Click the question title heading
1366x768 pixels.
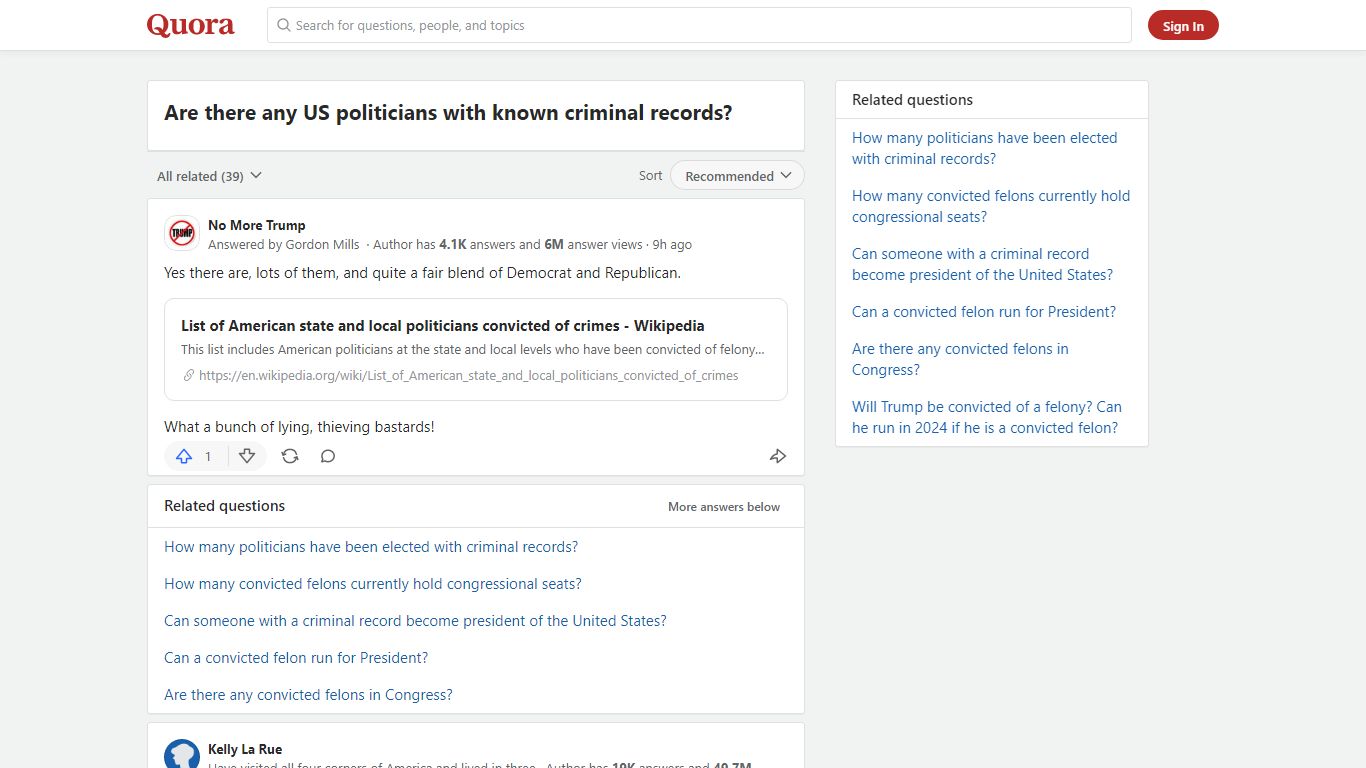(x=448, y=113)
